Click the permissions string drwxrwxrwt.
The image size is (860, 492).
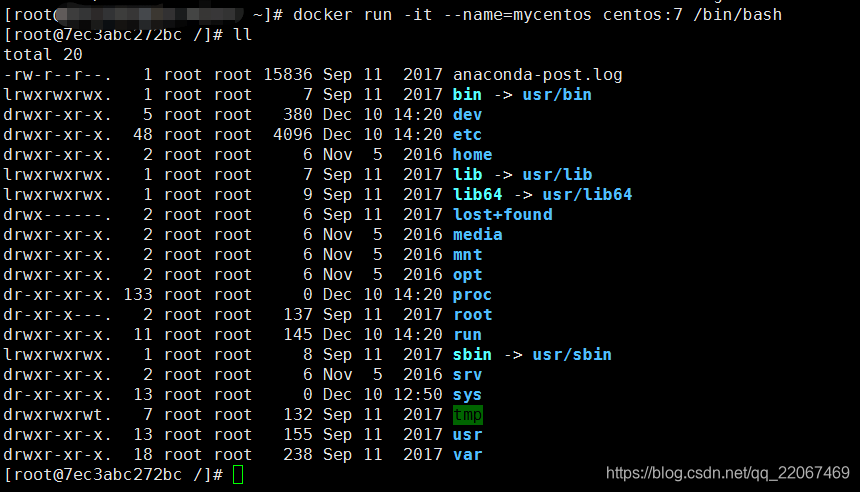[x=58, y=415]
